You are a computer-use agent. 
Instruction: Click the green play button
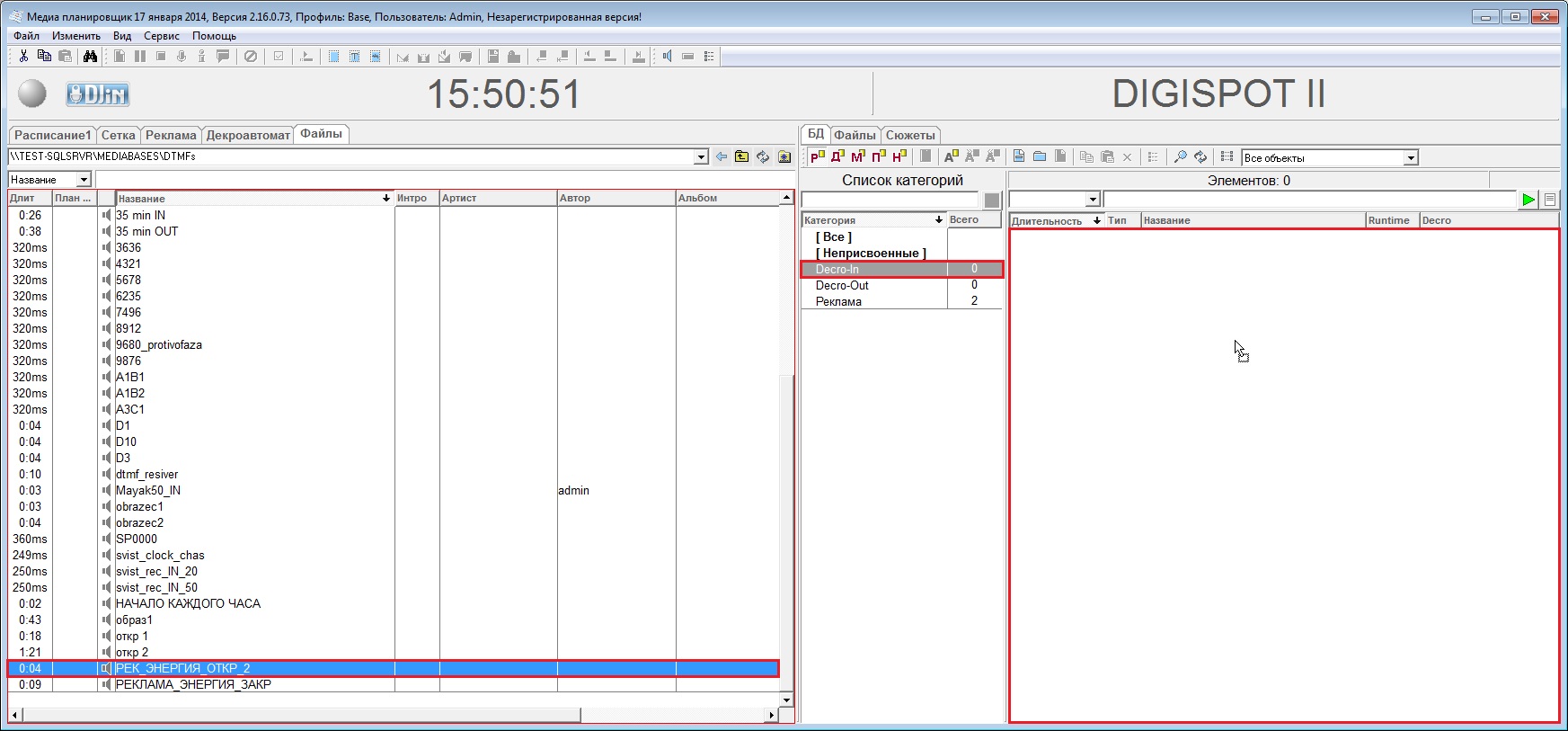(x=1528, y=200)
